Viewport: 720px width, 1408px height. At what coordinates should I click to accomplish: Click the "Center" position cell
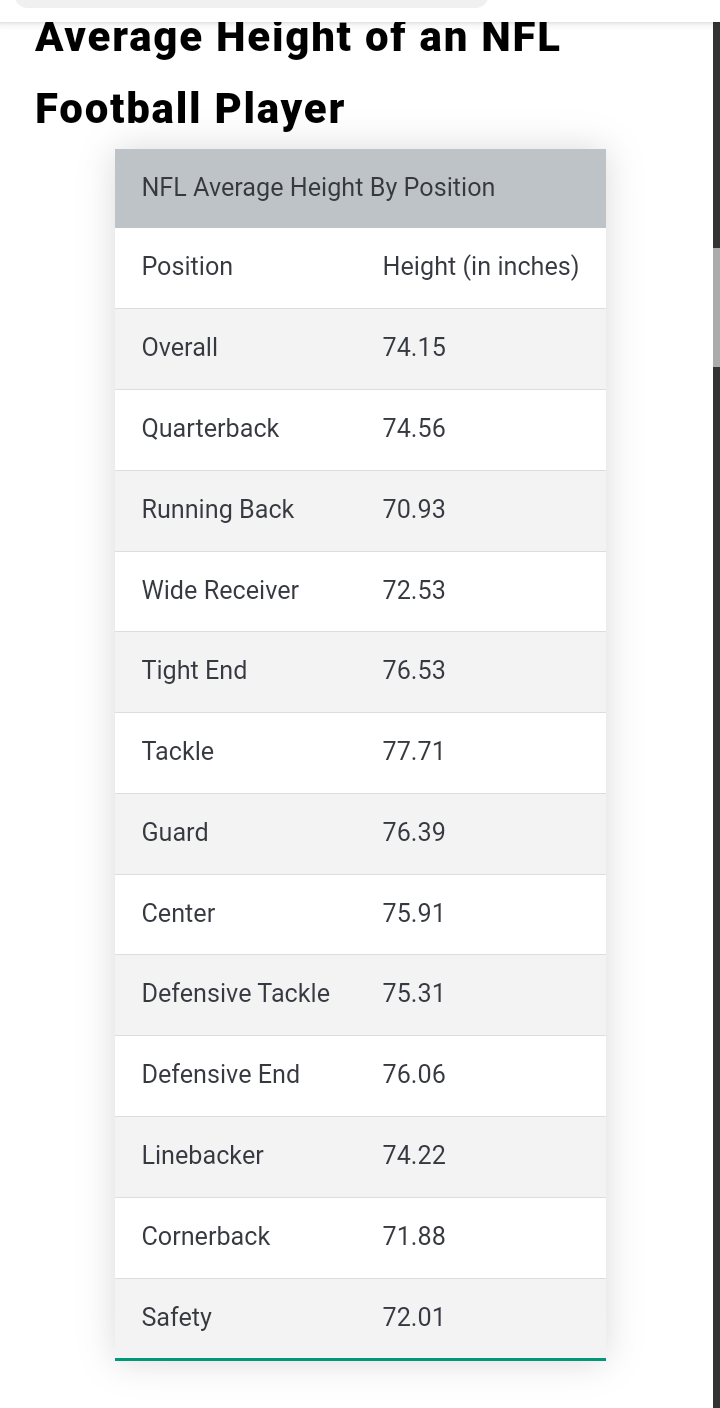(178, 914)
